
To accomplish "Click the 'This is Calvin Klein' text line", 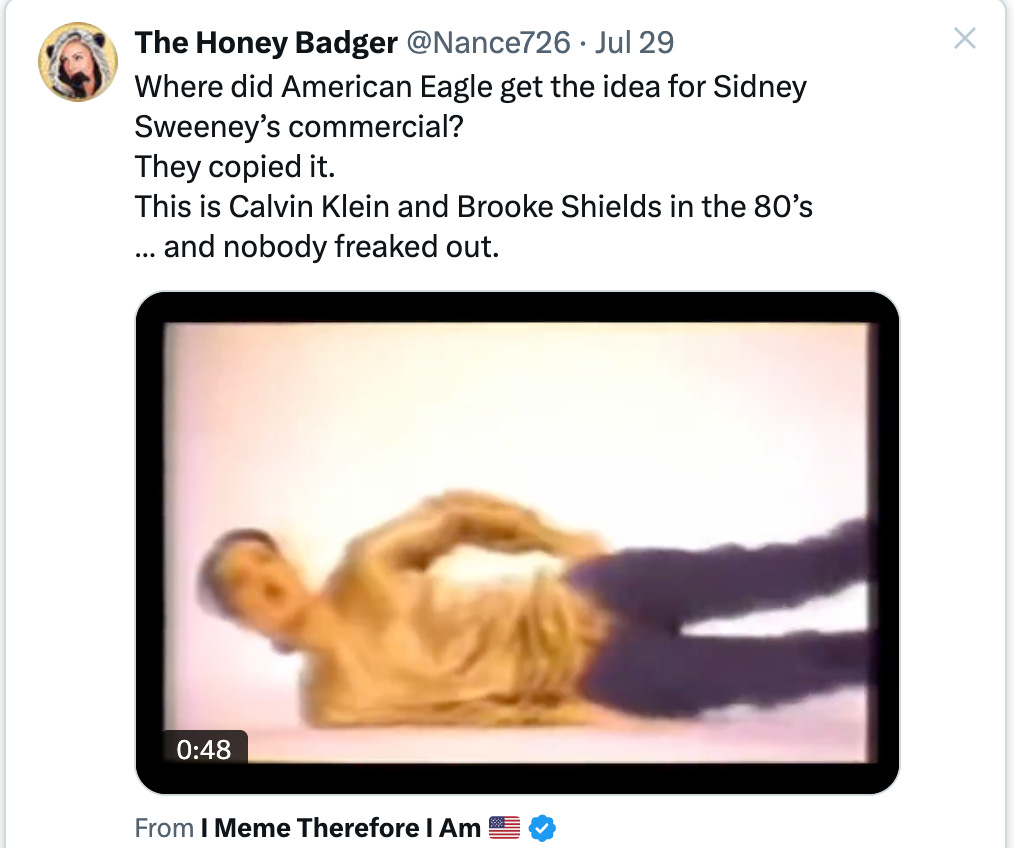I will (473, 207).
